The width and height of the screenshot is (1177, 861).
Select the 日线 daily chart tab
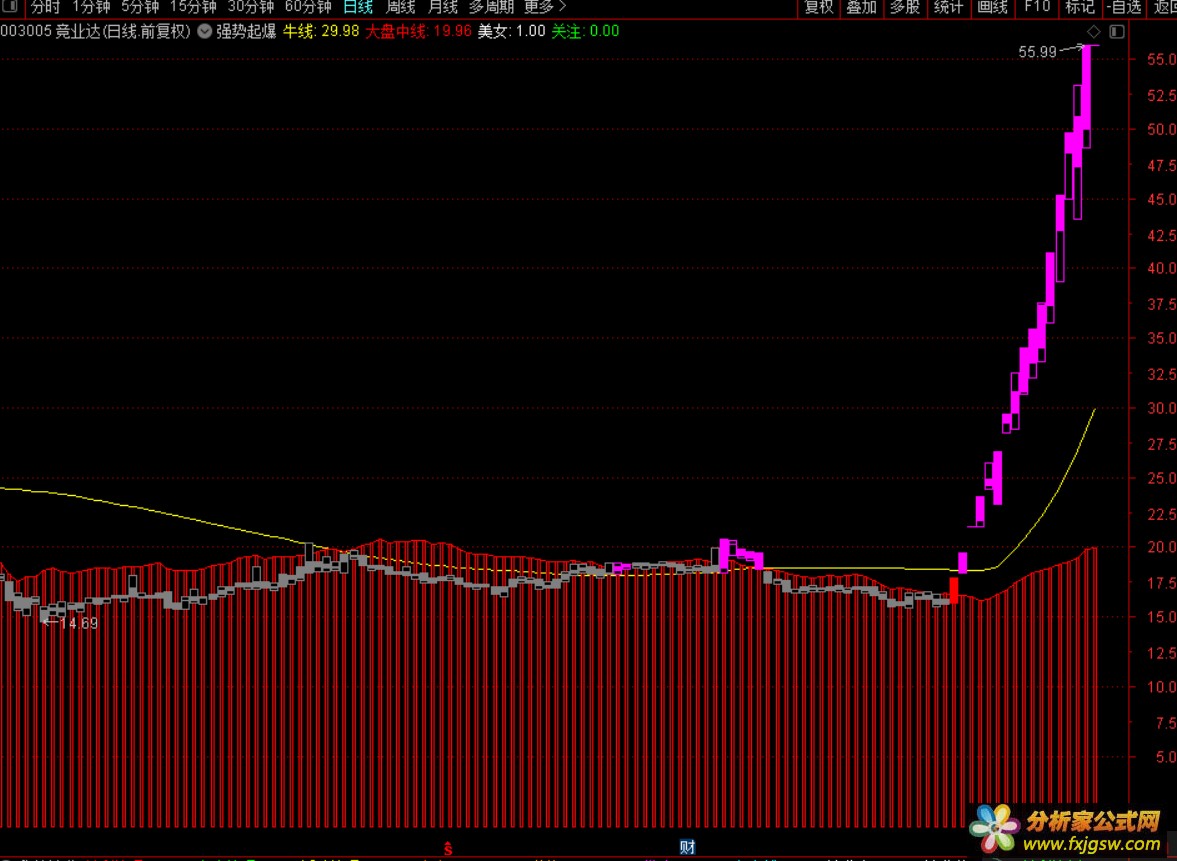click(358, 7)
